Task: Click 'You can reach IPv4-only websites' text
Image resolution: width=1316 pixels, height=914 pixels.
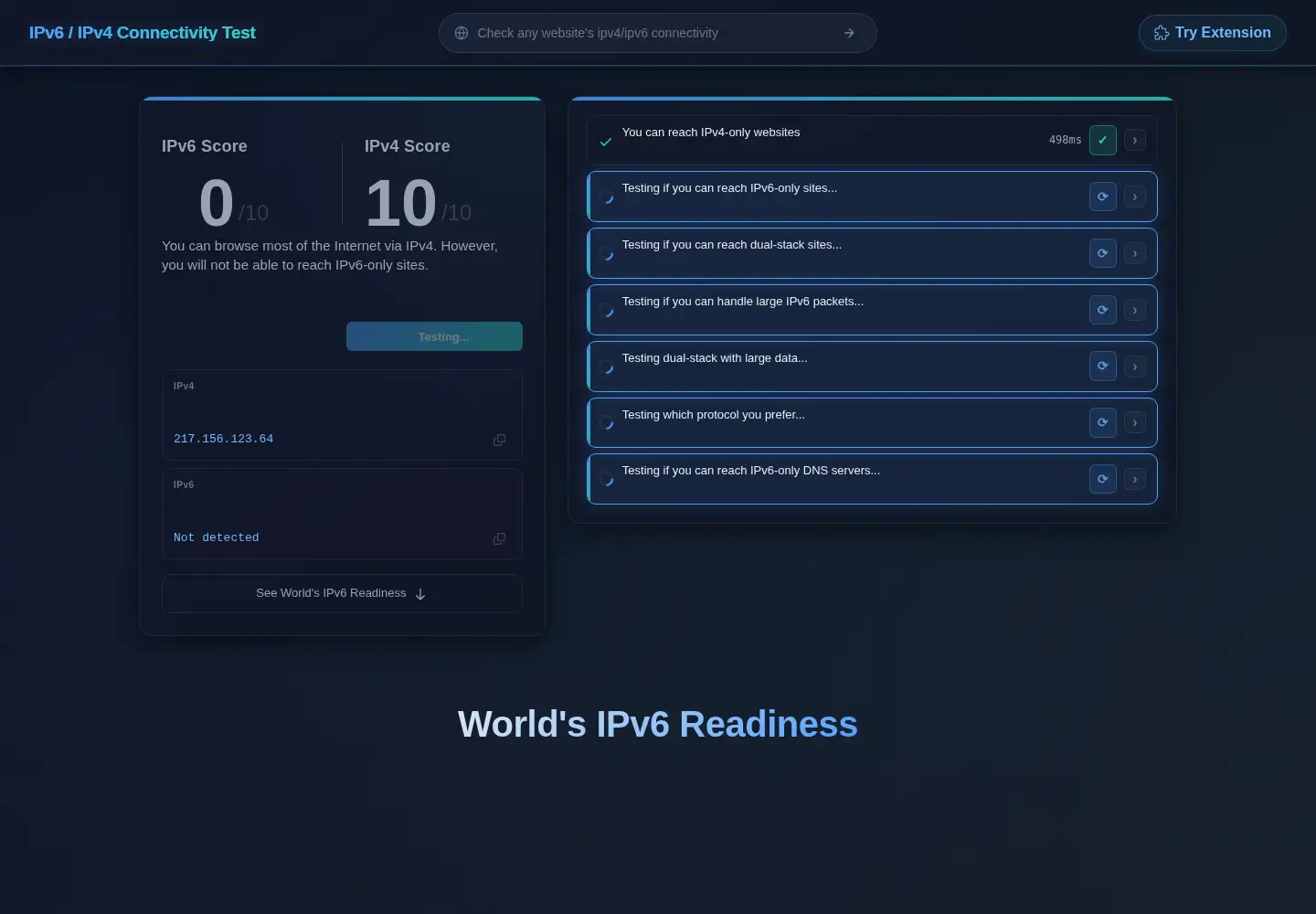Action: point(711,133)
